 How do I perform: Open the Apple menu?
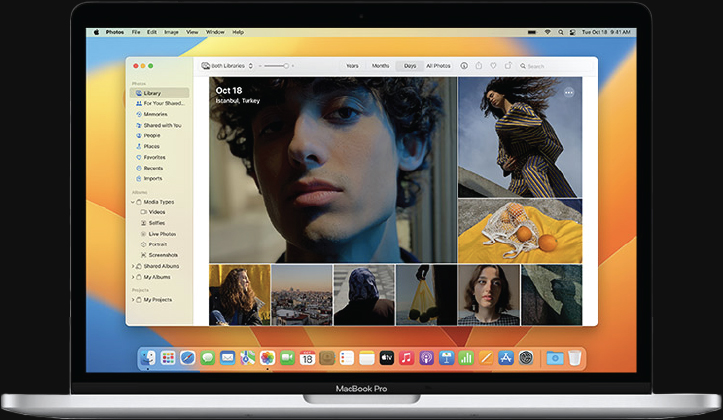(x=96, y=32)
